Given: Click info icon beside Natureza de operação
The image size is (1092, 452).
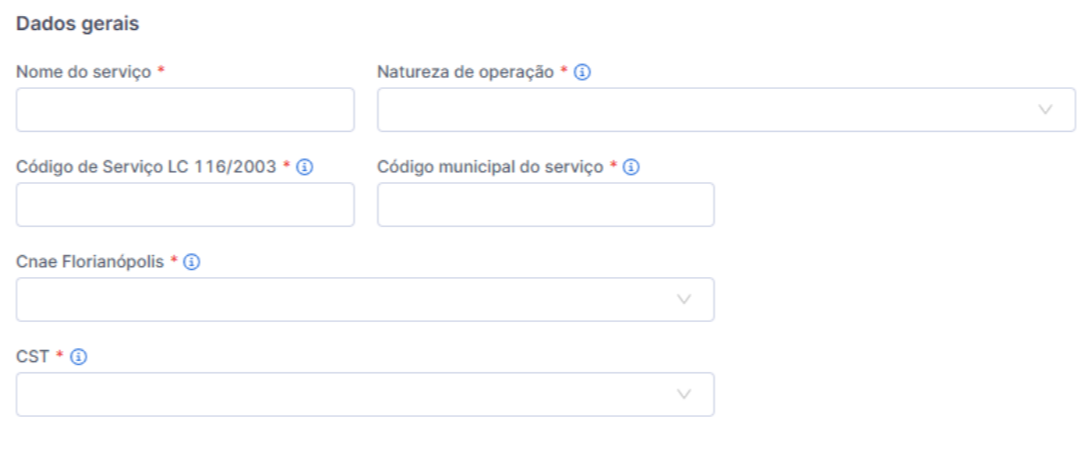Looking at the screenshot, I should [582, 73].
